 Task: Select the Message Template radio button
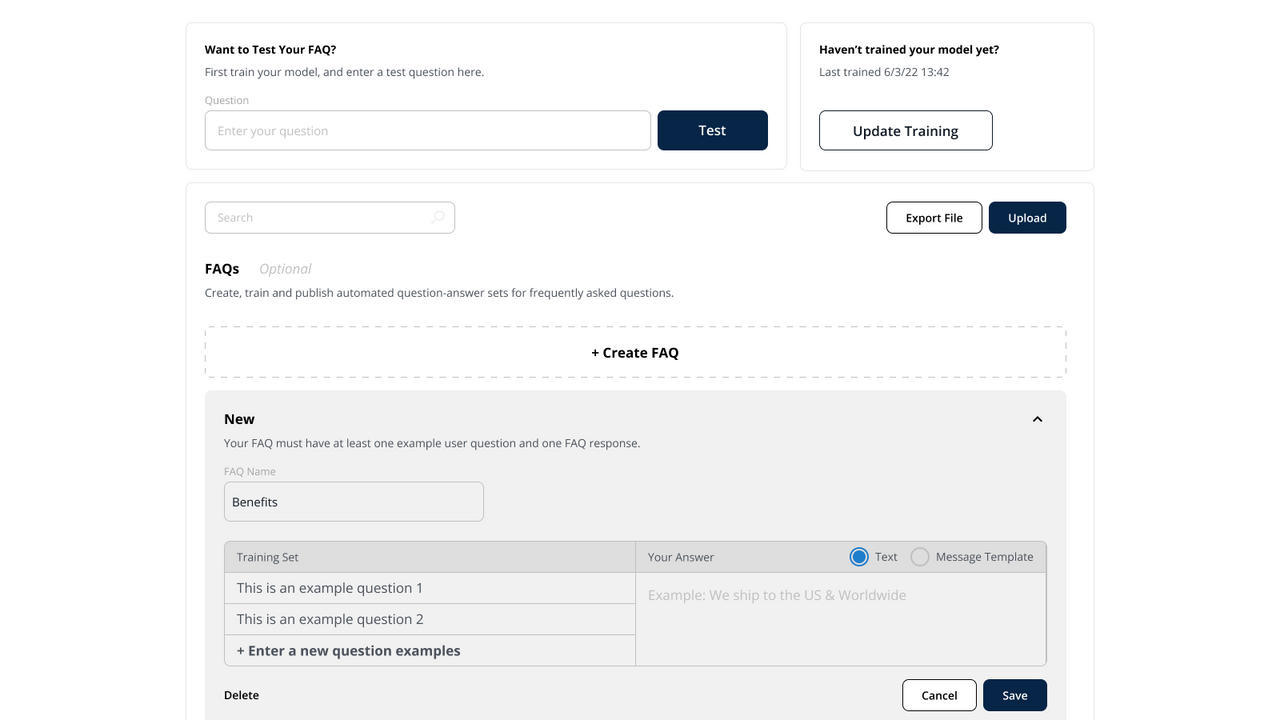click(x=919, y=556)
